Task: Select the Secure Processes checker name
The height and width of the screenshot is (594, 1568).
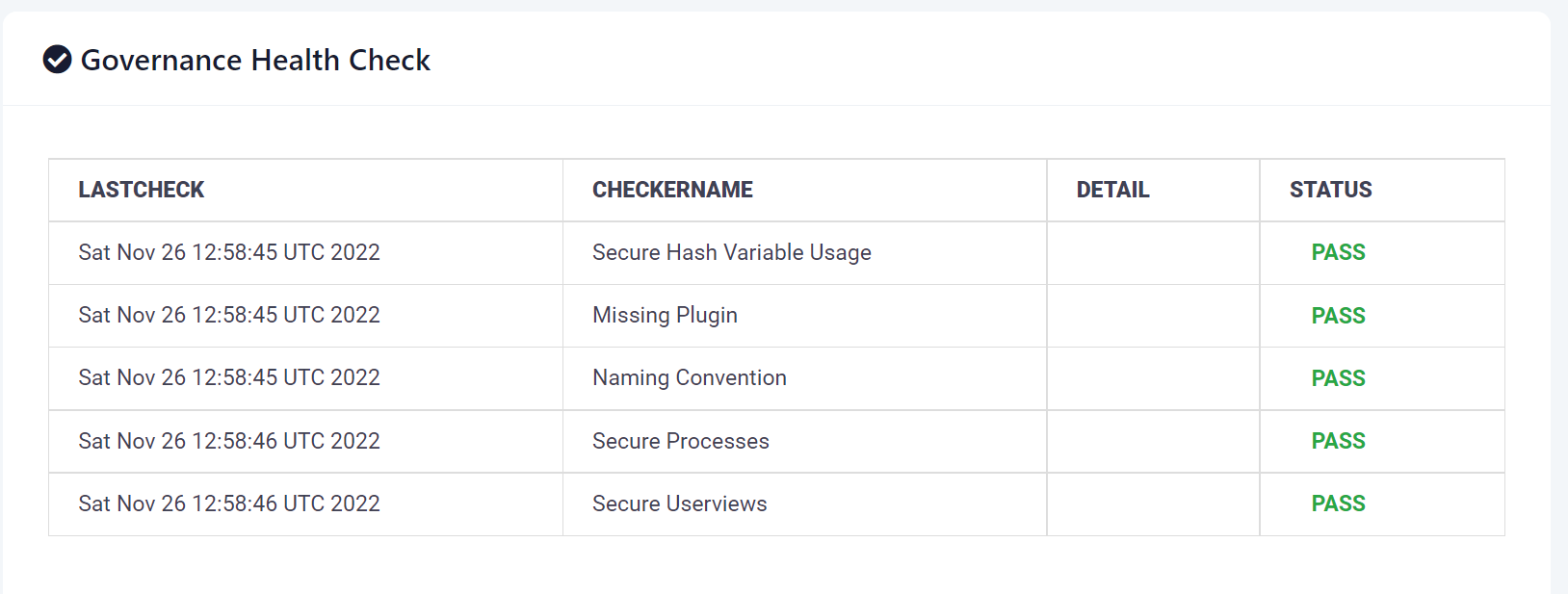Action: (680, 441)
